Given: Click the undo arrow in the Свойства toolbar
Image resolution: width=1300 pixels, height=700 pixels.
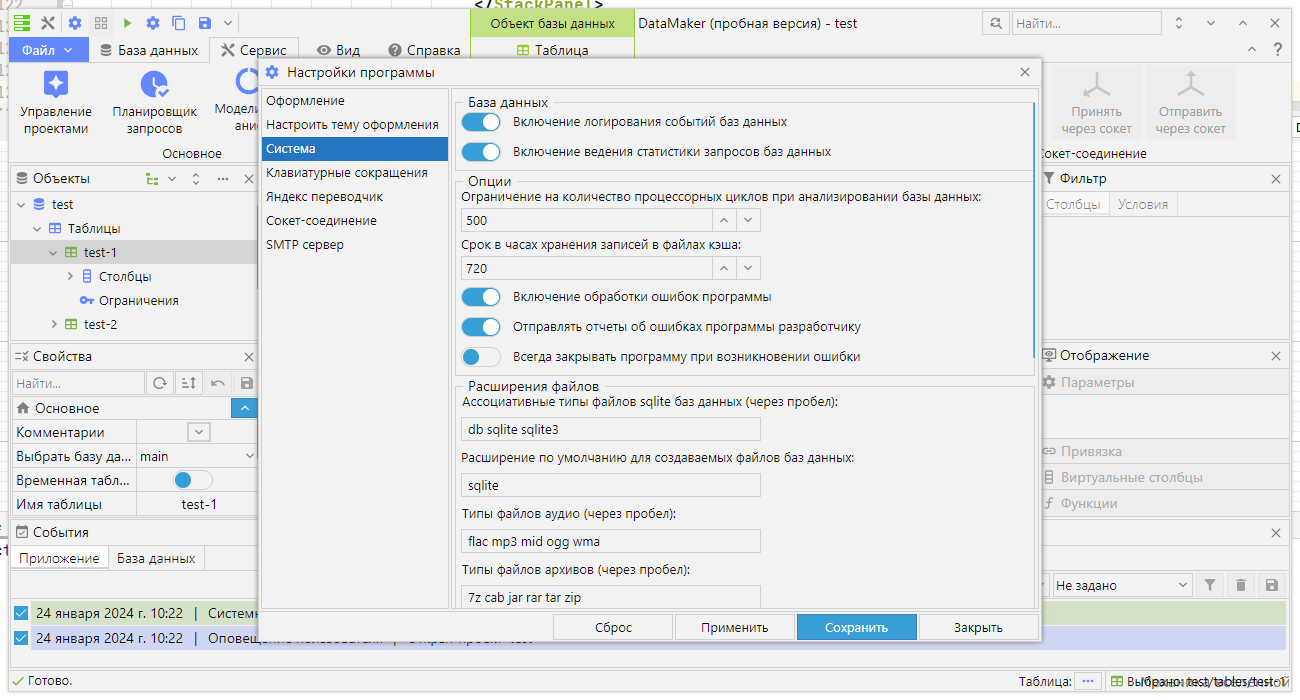Looking at the screenshot, I should point(218,383).
